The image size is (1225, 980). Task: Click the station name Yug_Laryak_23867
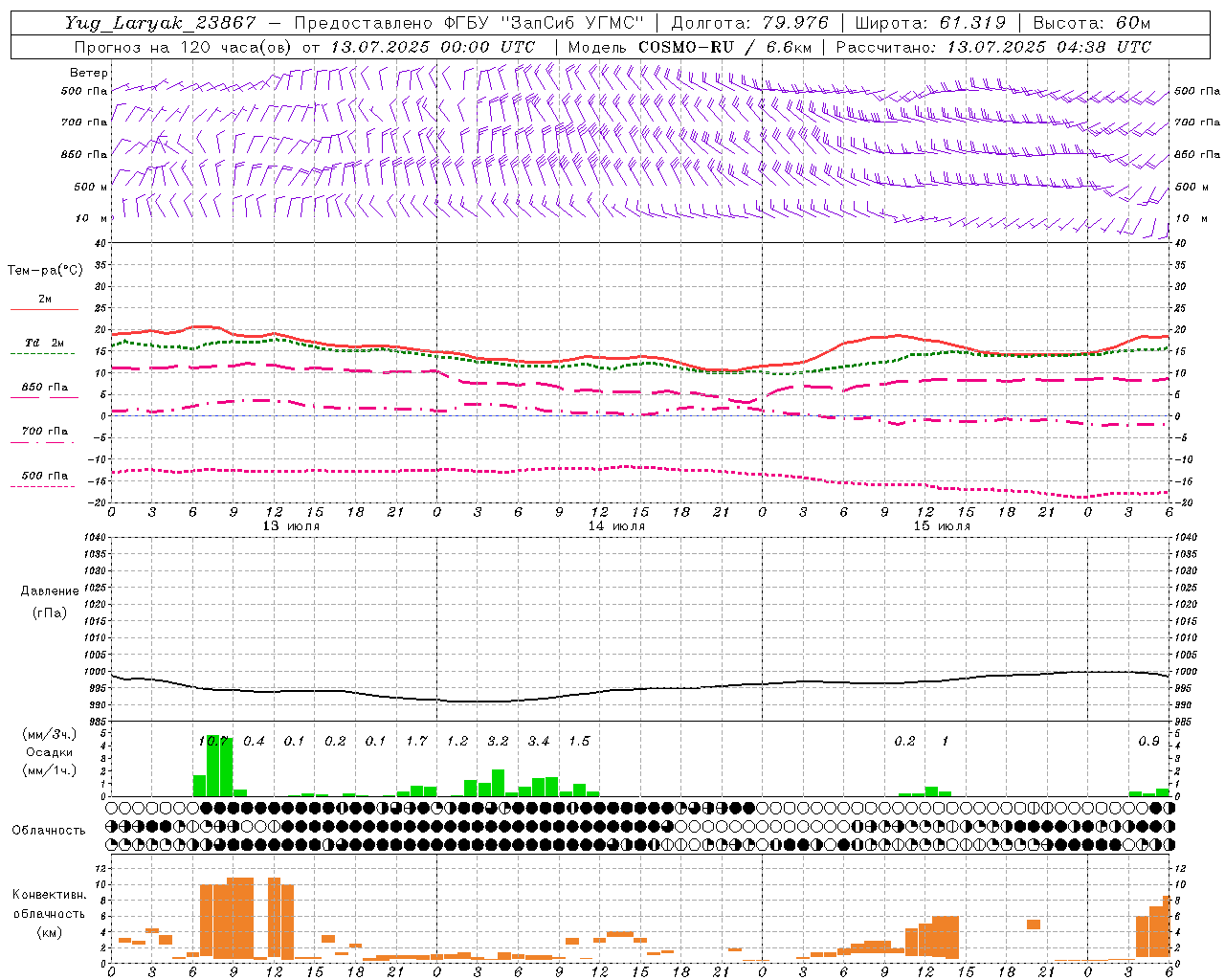[x=160, y=23]
